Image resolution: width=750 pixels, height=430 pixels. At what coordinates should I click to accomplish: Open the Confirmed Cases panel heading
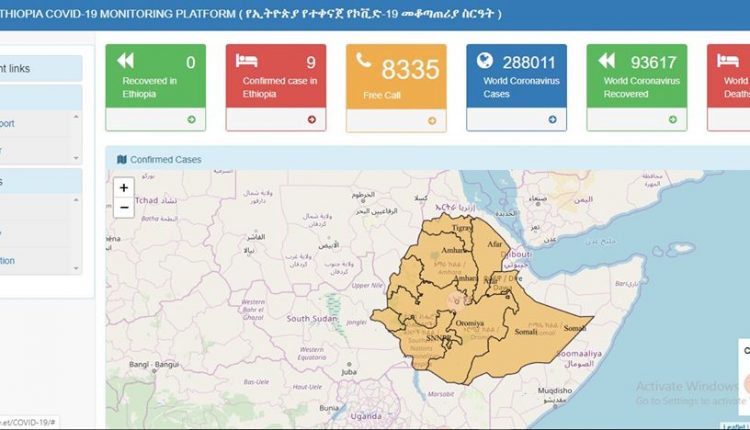[x=165, y=159]
